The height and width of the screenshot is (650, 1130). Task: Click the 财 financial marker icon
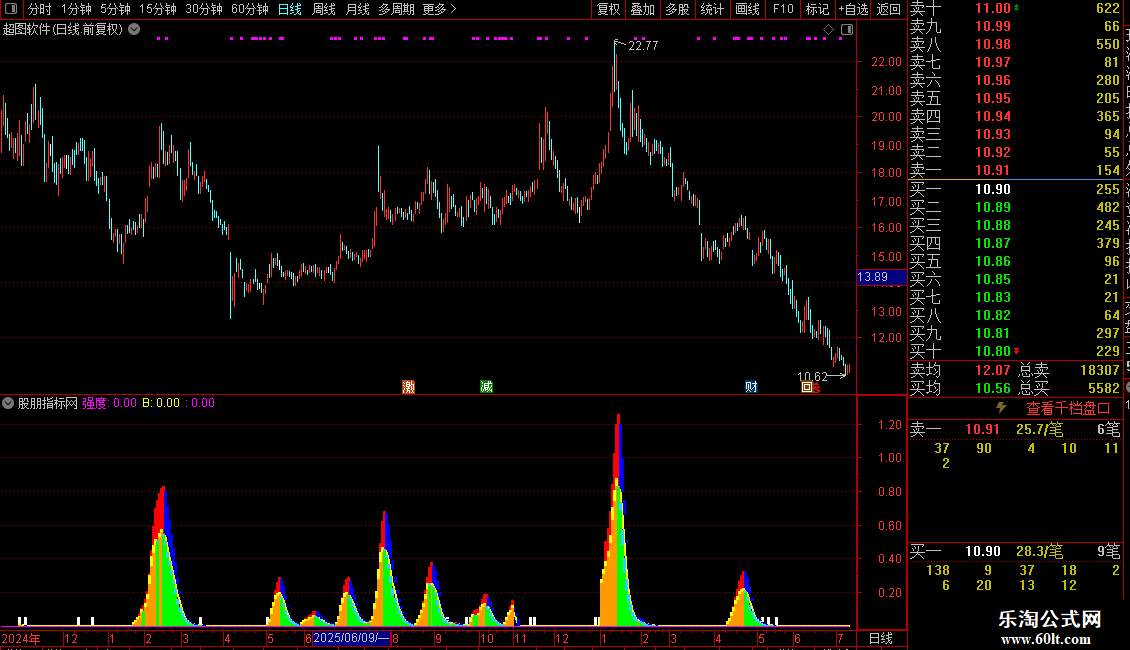click(751, 387)
